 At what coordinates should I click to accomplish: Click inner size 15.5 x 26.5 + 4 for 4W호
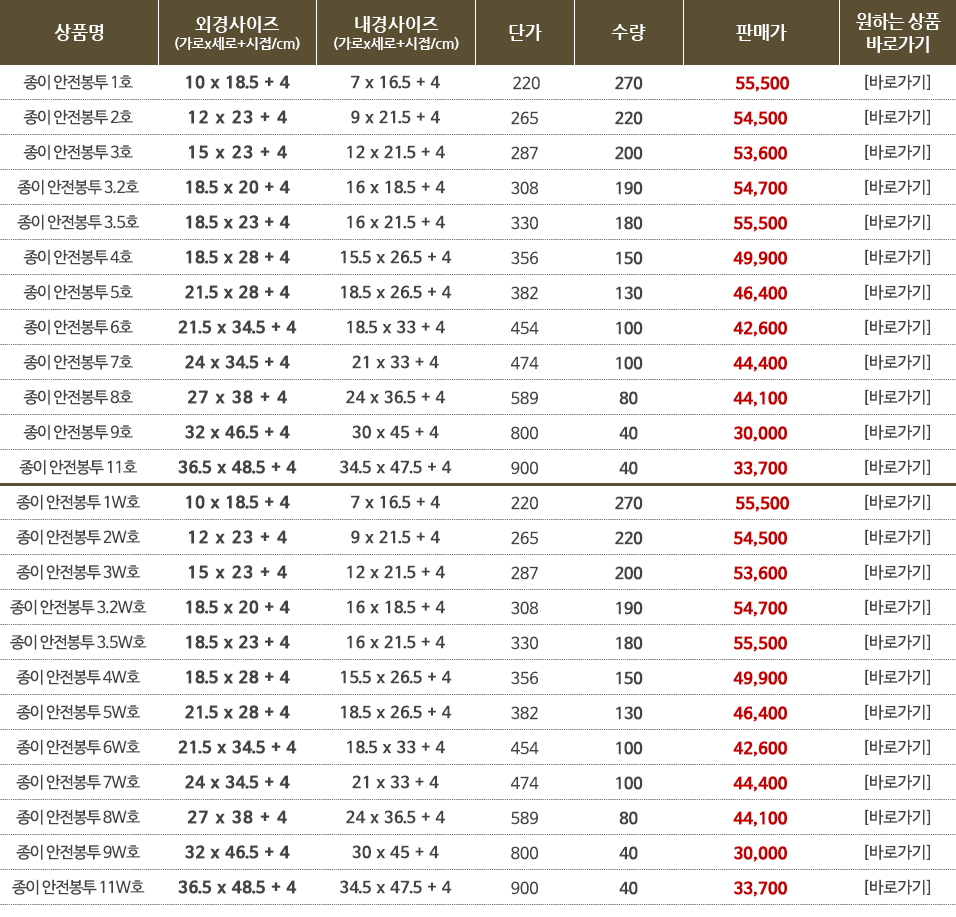coord(396,677)
